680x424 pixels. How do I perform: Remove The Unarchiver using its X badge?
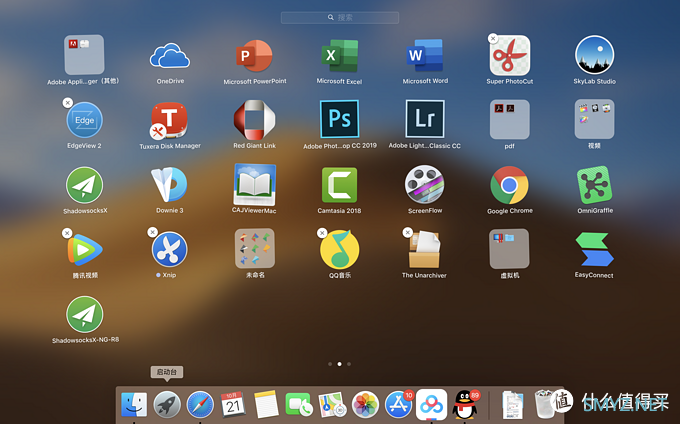[x=407, y=232]
